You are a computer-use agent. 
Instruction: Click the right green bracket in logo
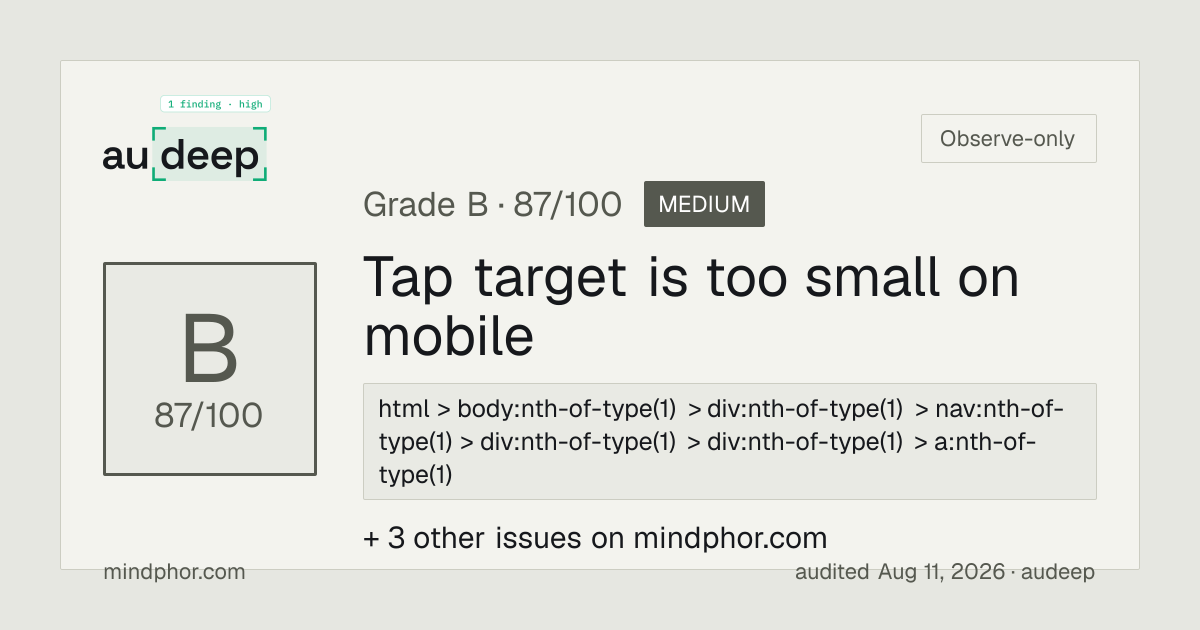262,154
